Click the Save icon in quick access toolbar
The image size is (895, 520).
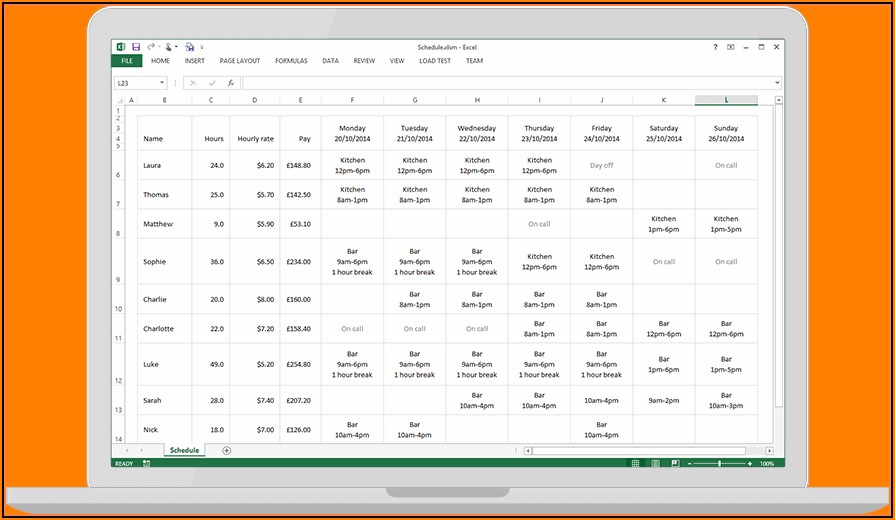135,46
